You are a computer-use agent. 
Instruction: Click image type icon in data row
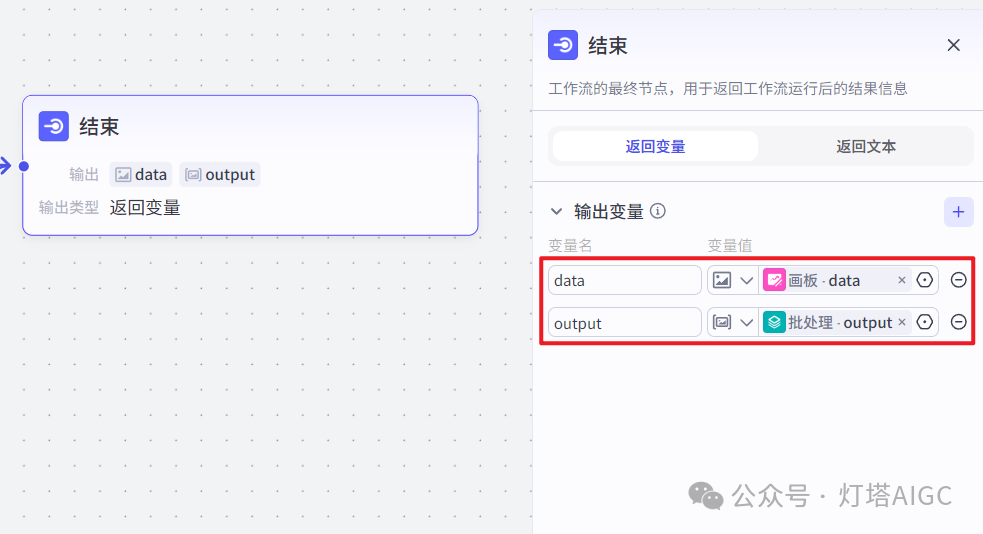tap(722, 280)
